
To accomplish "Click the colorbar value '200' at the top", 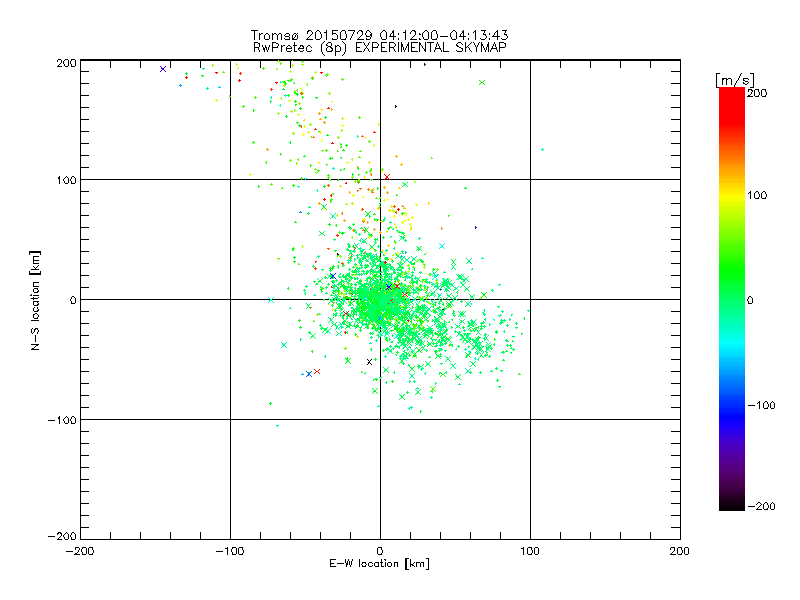I will pyautogui.click(x=757, y=93).
